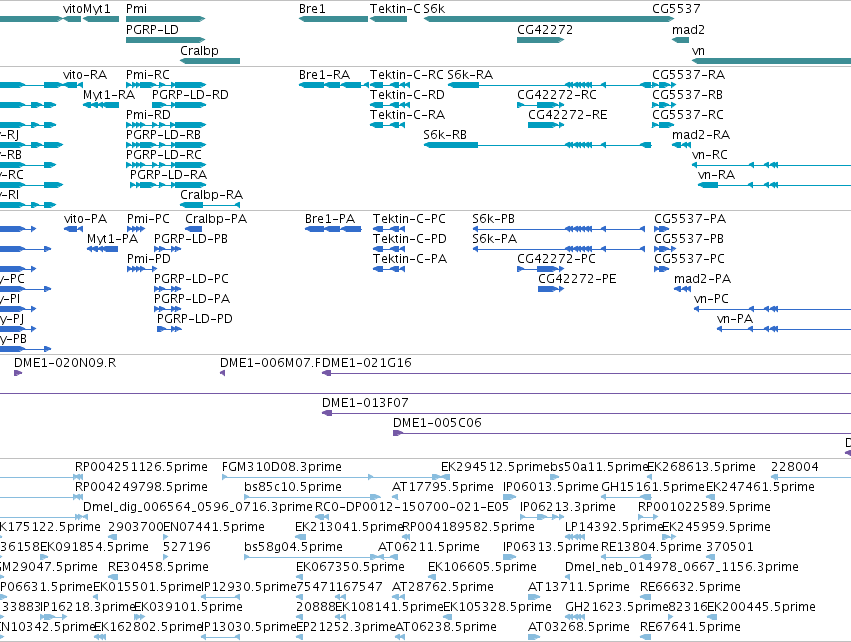Select clone DME1-013F07

point(365,403)
